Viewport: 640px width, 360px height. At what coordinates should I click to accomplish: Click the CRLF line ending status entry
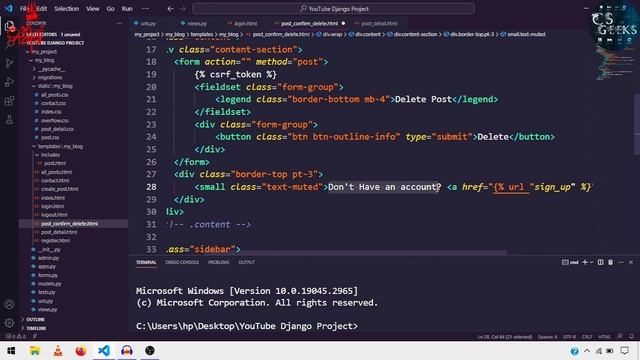pyautogui.click(x=587, y=337)
